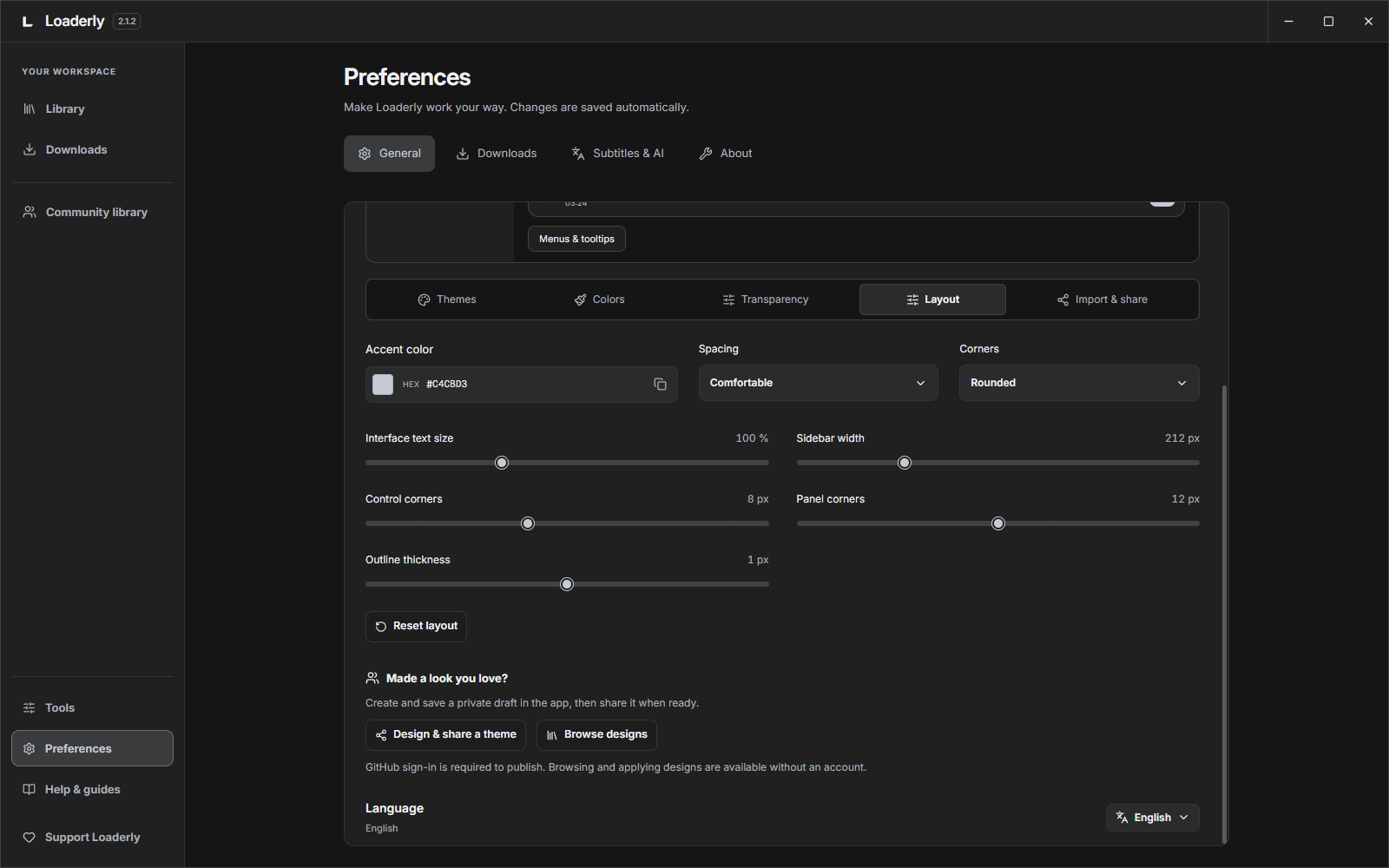1389x868 pixels.
Task: Click the Browse designs button
Action: [596, 735]
